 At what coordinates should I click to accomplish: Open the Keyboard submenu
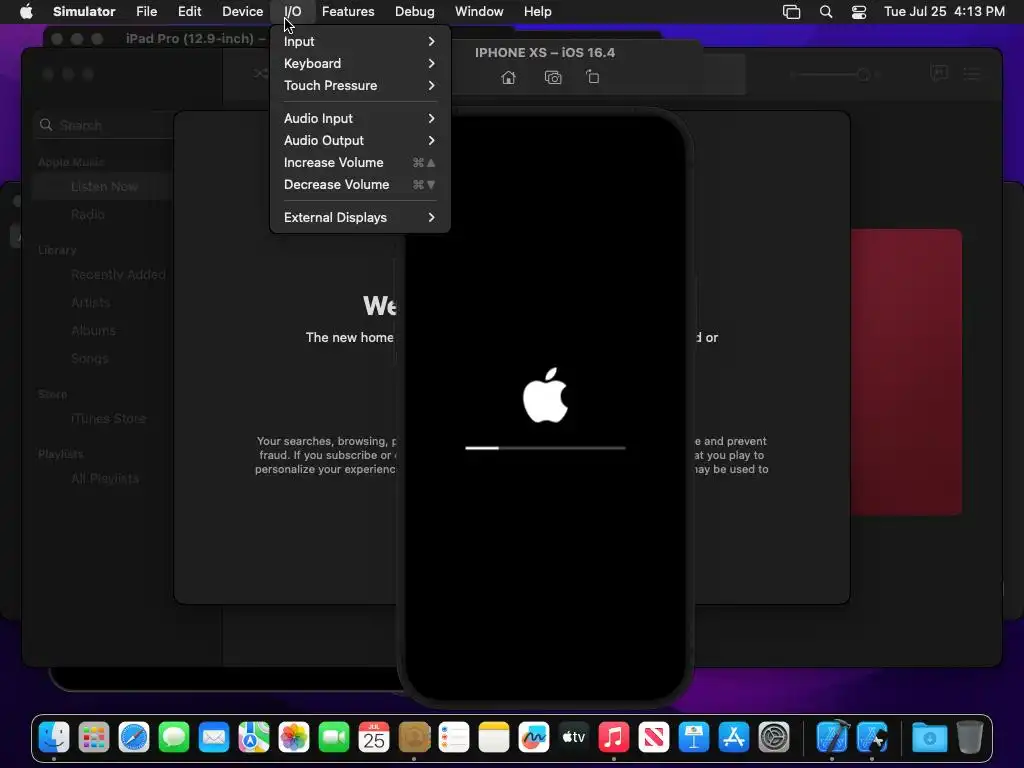point(360,63)
